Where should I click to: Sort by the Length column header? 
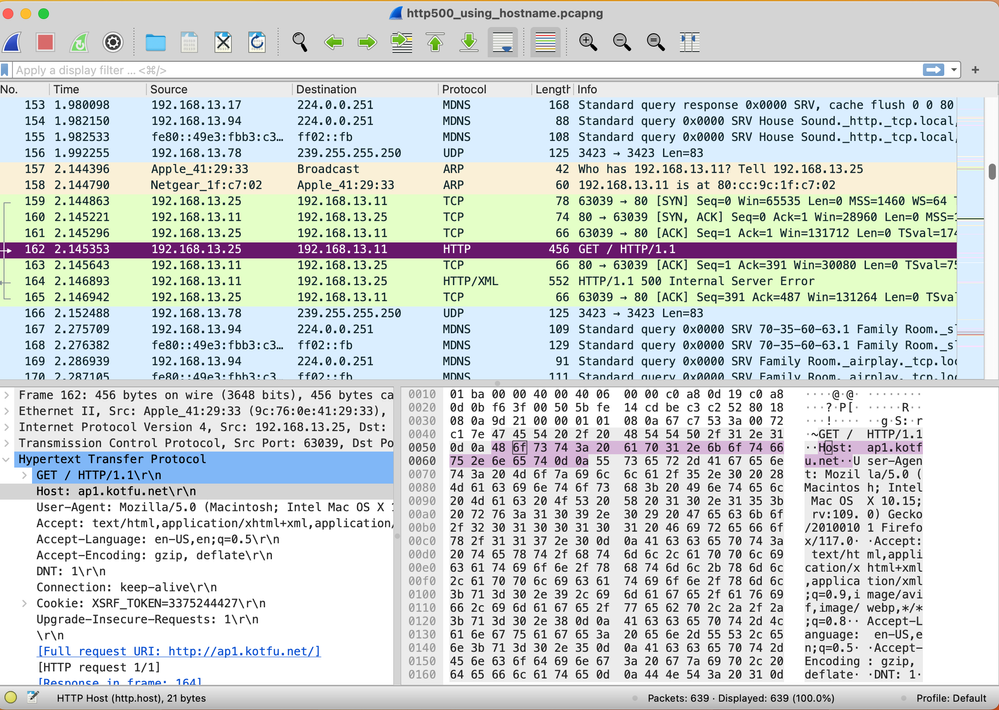552,89
